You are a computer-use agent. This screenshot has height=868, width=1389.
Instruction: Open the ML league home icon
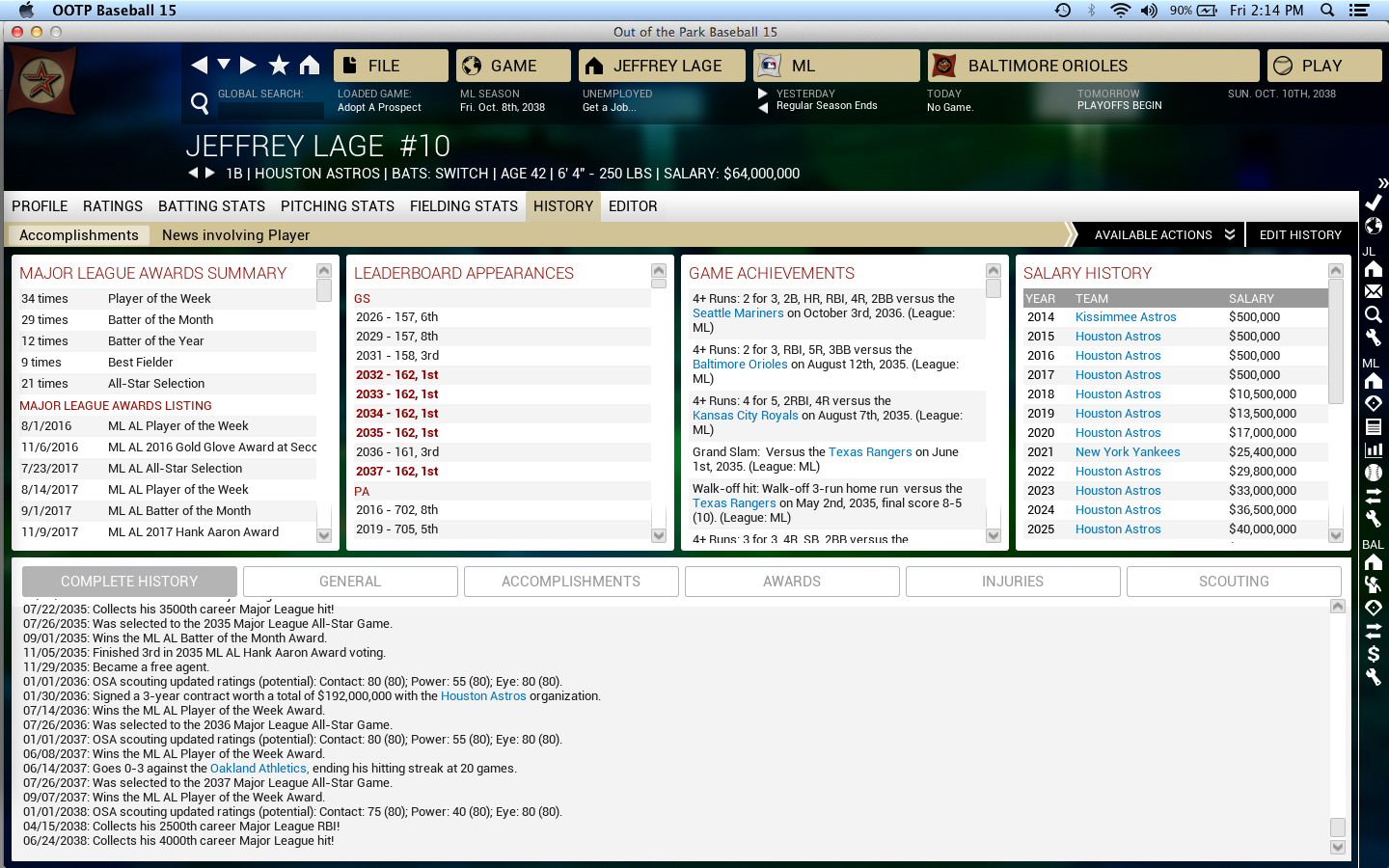click(1374, 381)
